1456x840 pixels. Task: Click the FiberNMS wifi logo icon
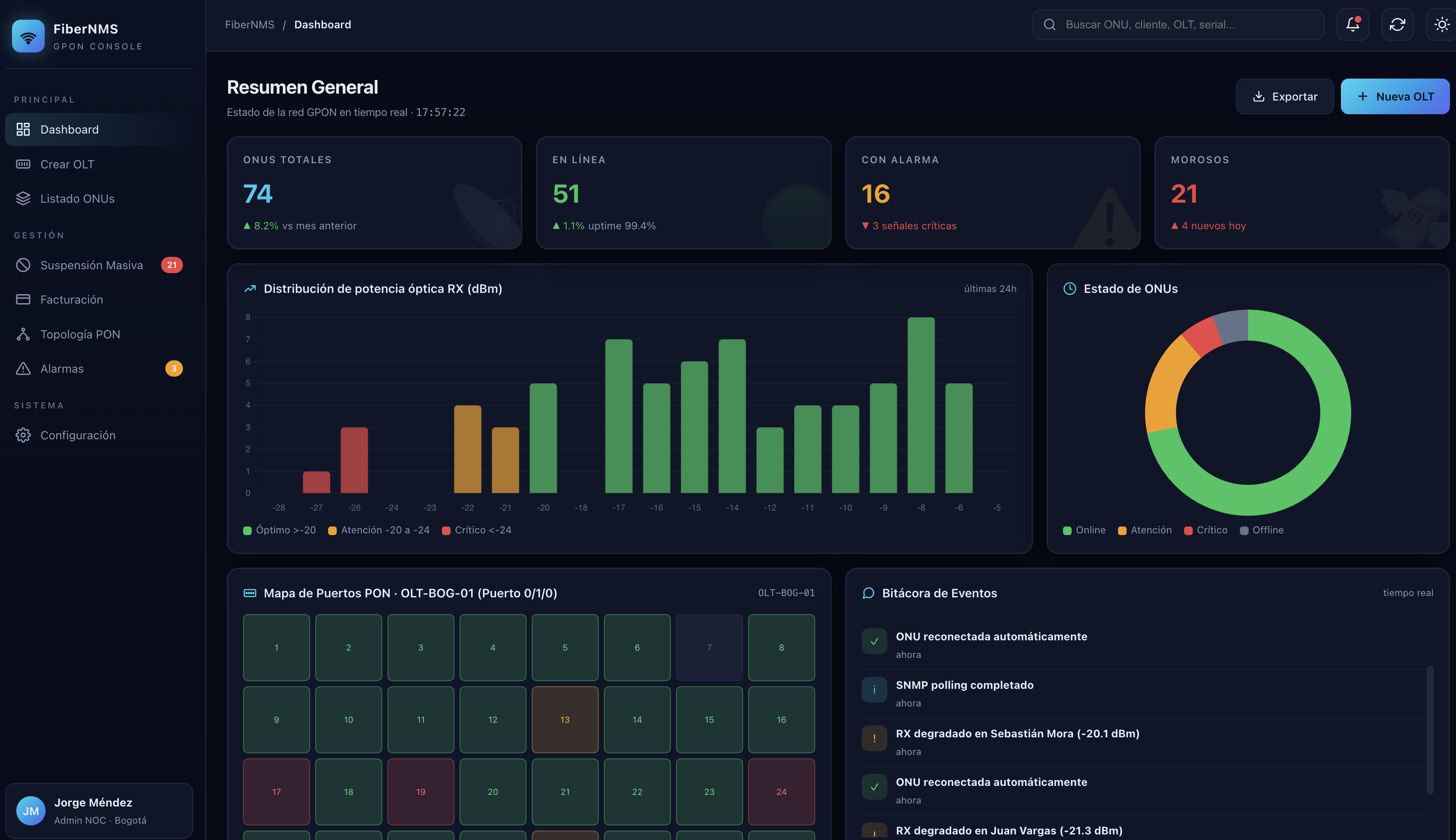(x=27, y=36)
